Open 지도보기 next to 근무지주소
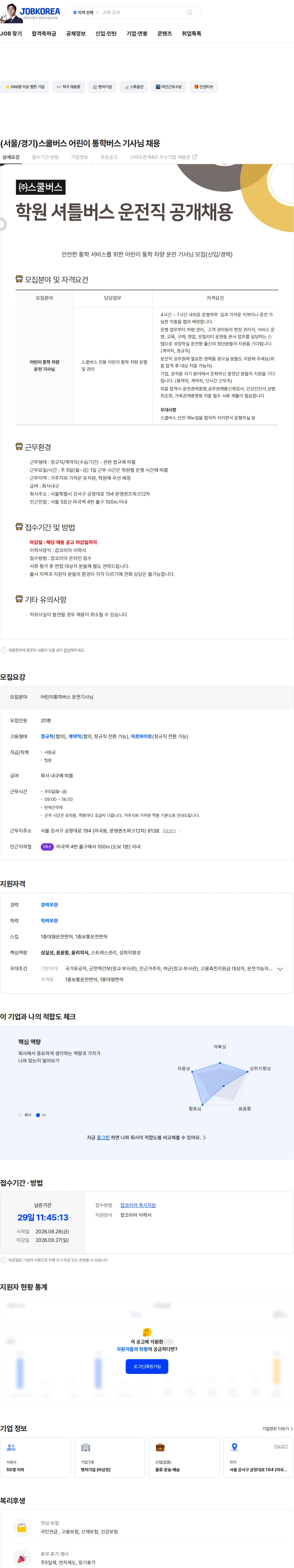The width and height of the screenshot is (294, 1568). [x=169, y=831]
